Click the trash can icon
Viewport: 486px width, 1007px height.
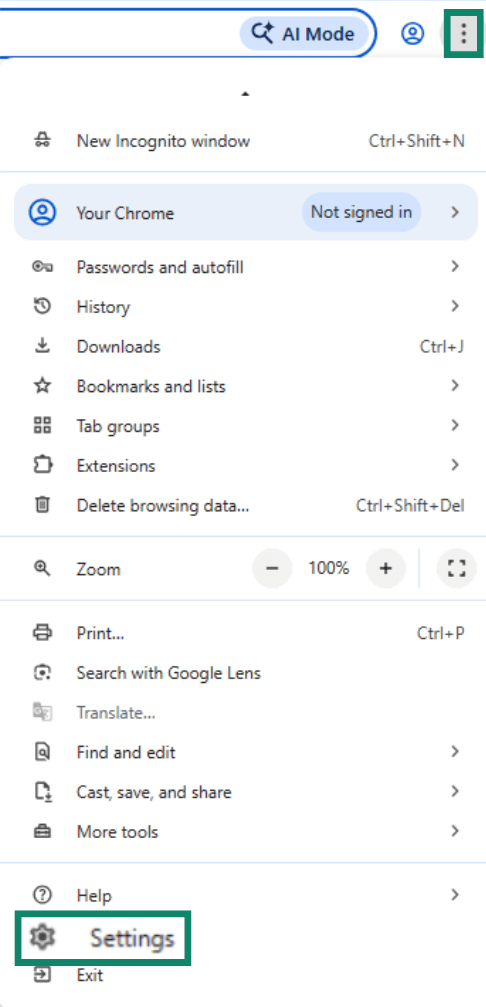(x=42, y=505)
